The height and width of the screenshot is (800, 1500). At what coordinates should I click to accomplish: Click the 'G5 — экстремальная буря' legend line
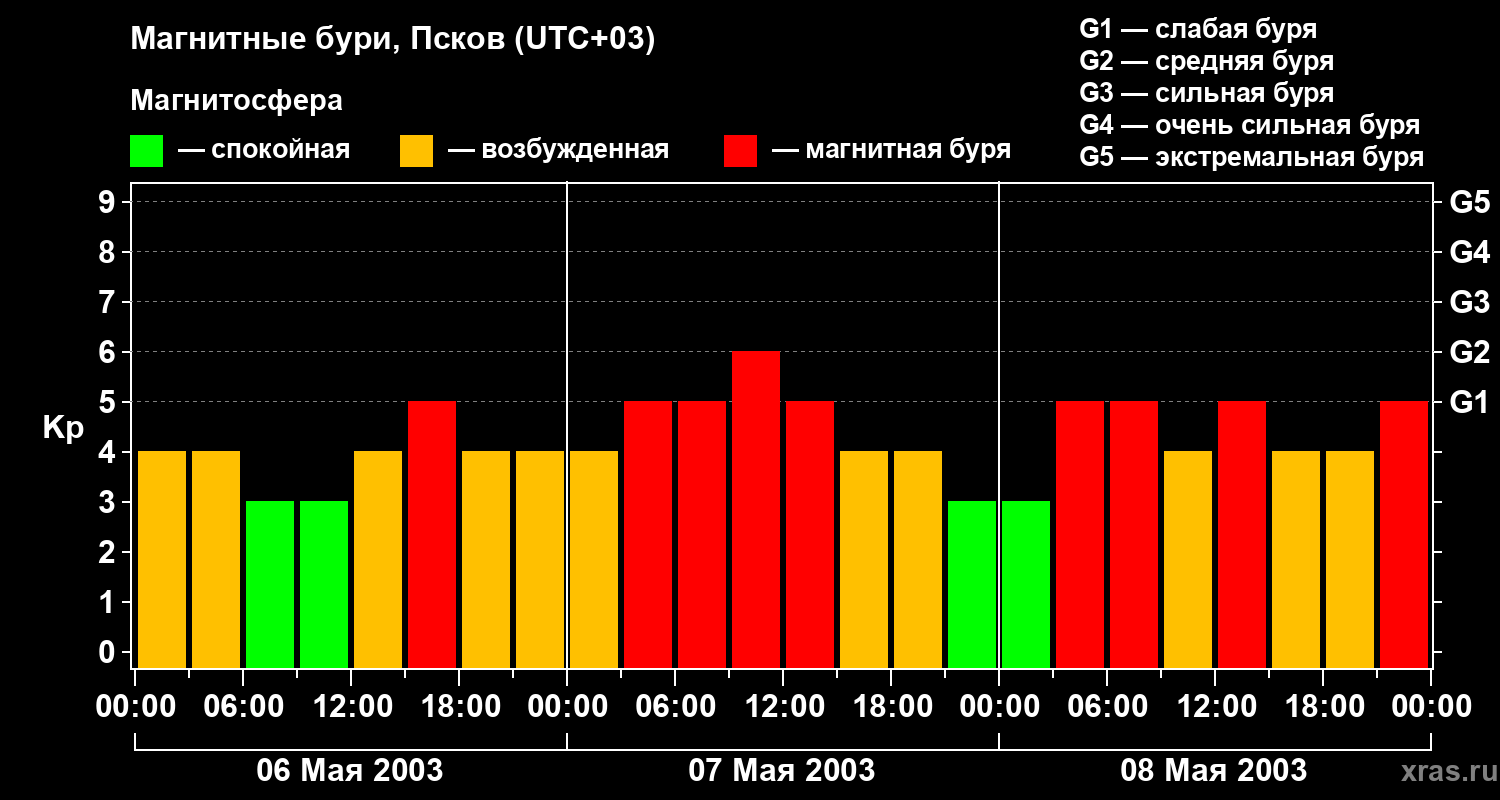pyautogui.click(x=1251, y=158)
